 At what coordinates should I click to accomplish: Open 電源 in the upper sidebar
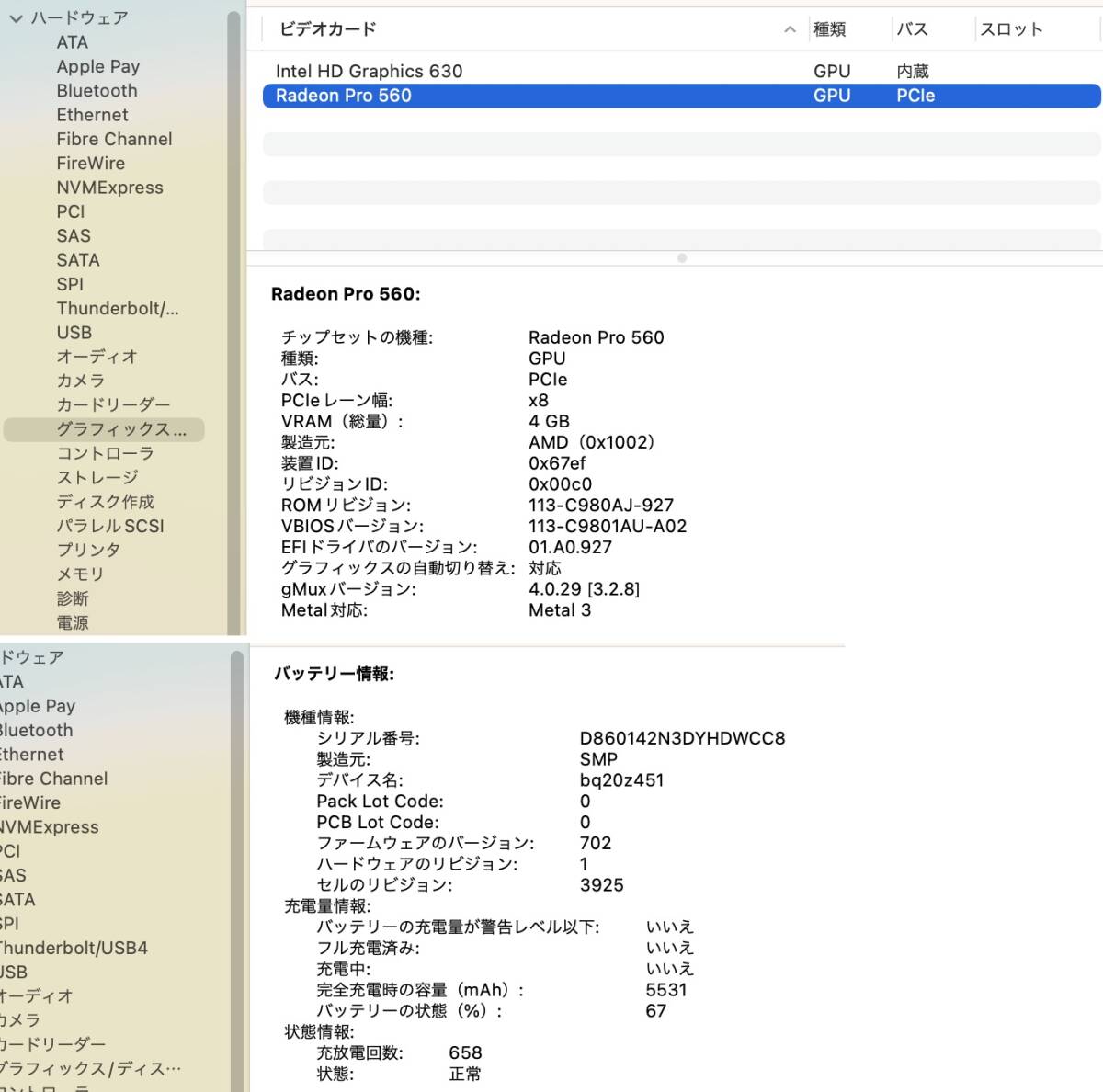73,622
